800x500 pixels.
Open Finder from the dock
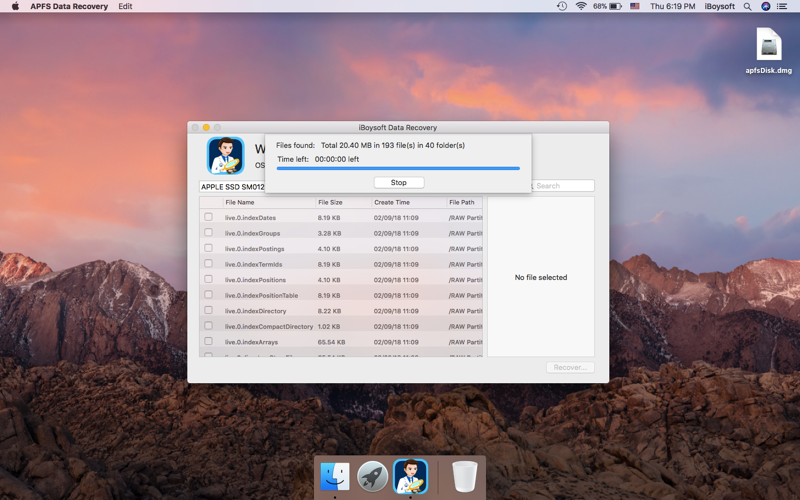click(x=335, y=476)
